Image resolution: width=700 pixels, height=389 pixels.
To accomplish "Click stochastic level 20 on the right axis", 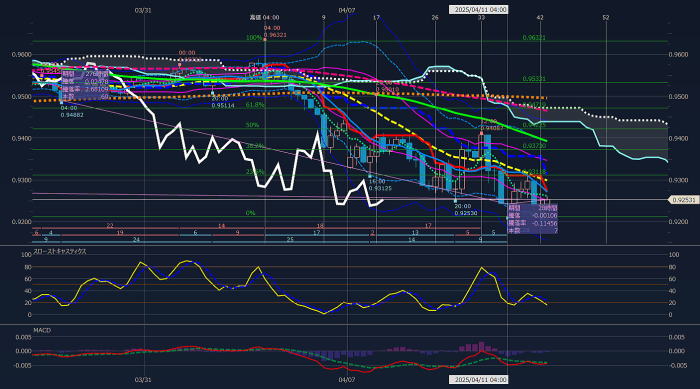I will pyautogui.click(x=673, y=303).
